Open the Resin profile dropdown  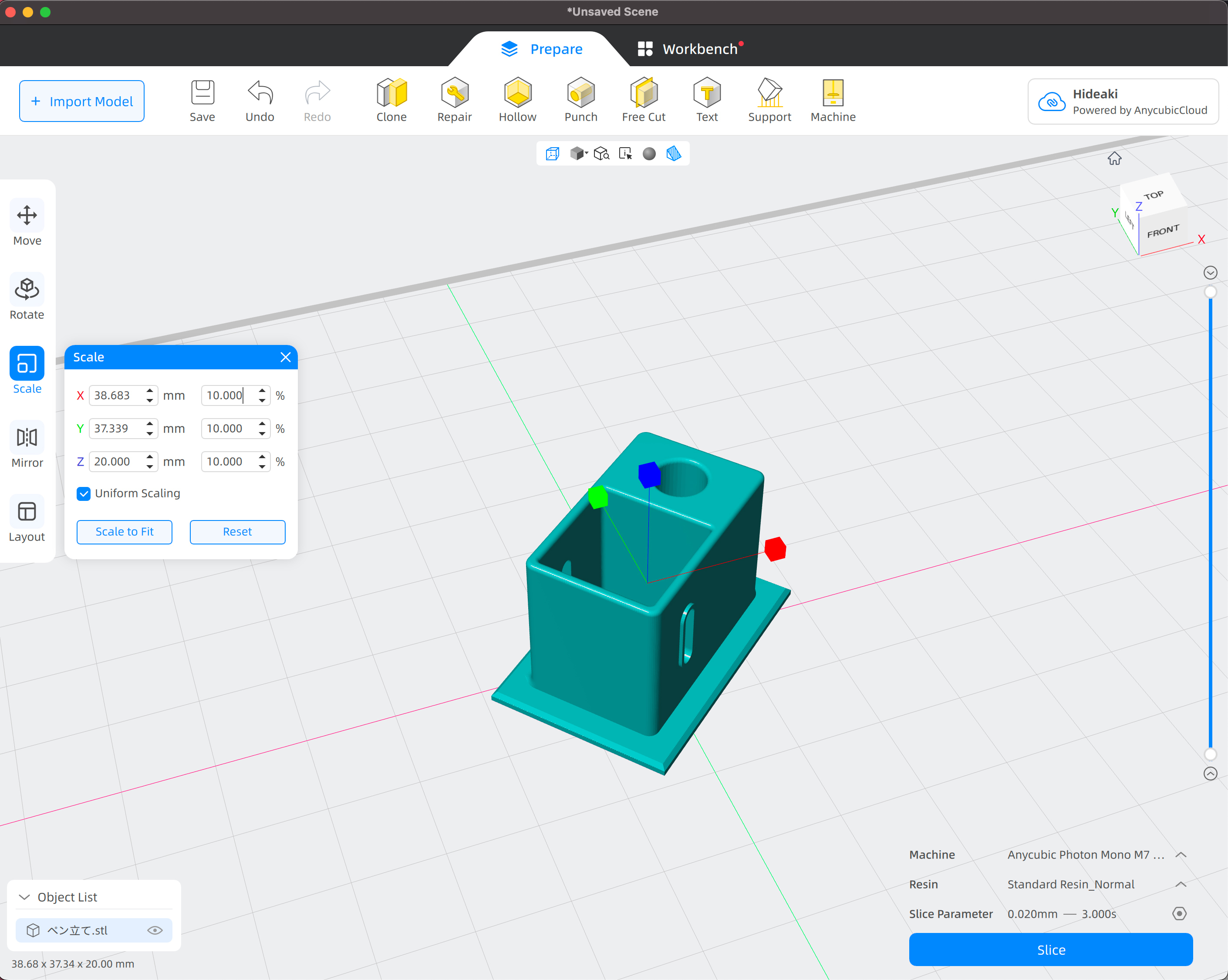tap(1181, 884)
